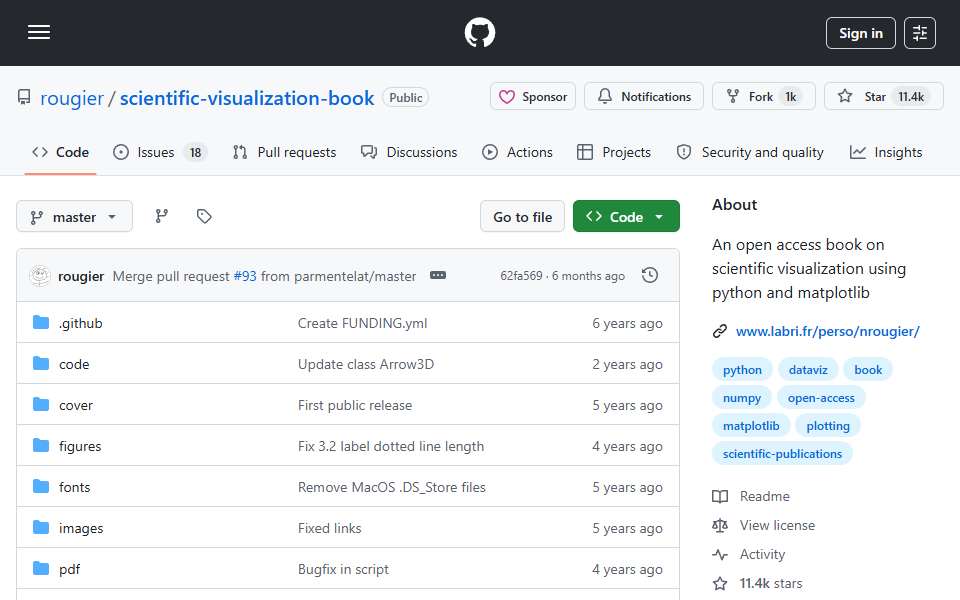Open the Discussions tab

coord(409,152)
